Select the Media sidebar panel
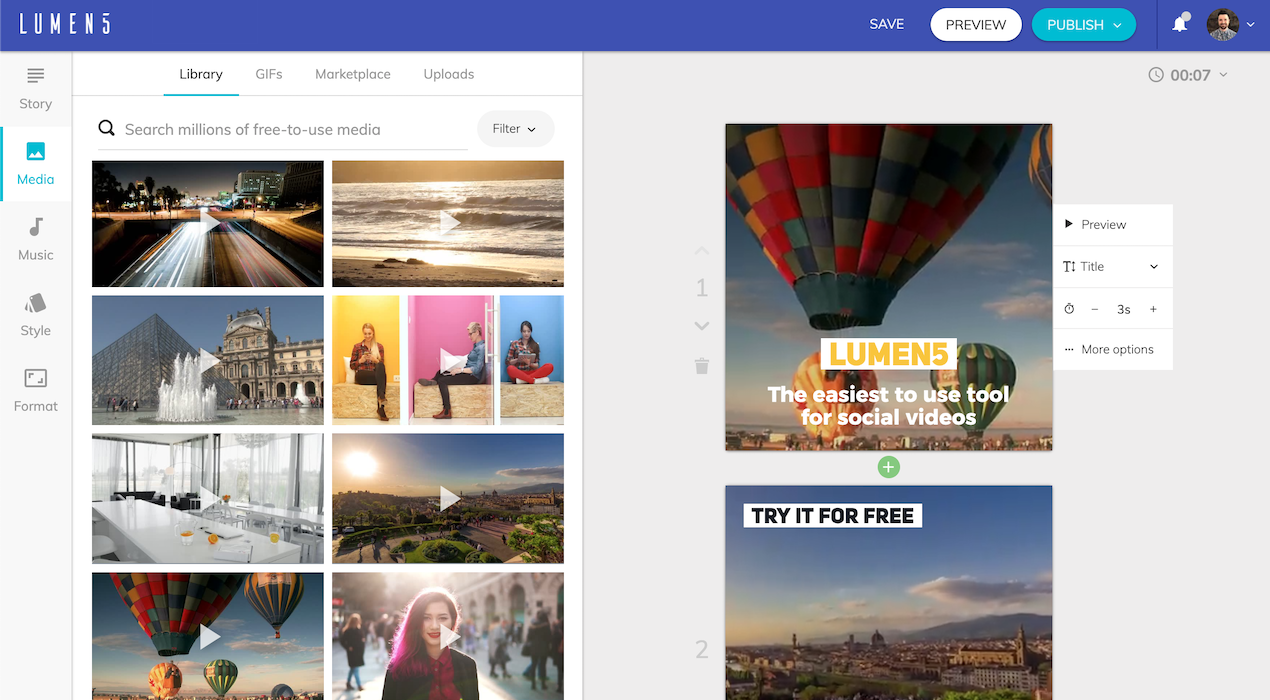Image resolution: width=1270 pixels, height=700 pixels. pyautogui.click(x=35, y=164)
